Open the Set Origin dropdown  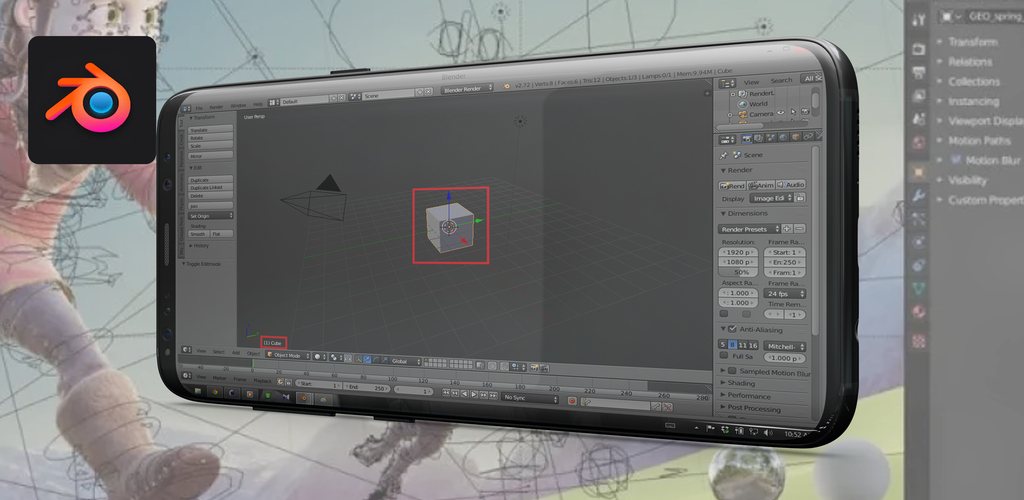tap(208, 215)
